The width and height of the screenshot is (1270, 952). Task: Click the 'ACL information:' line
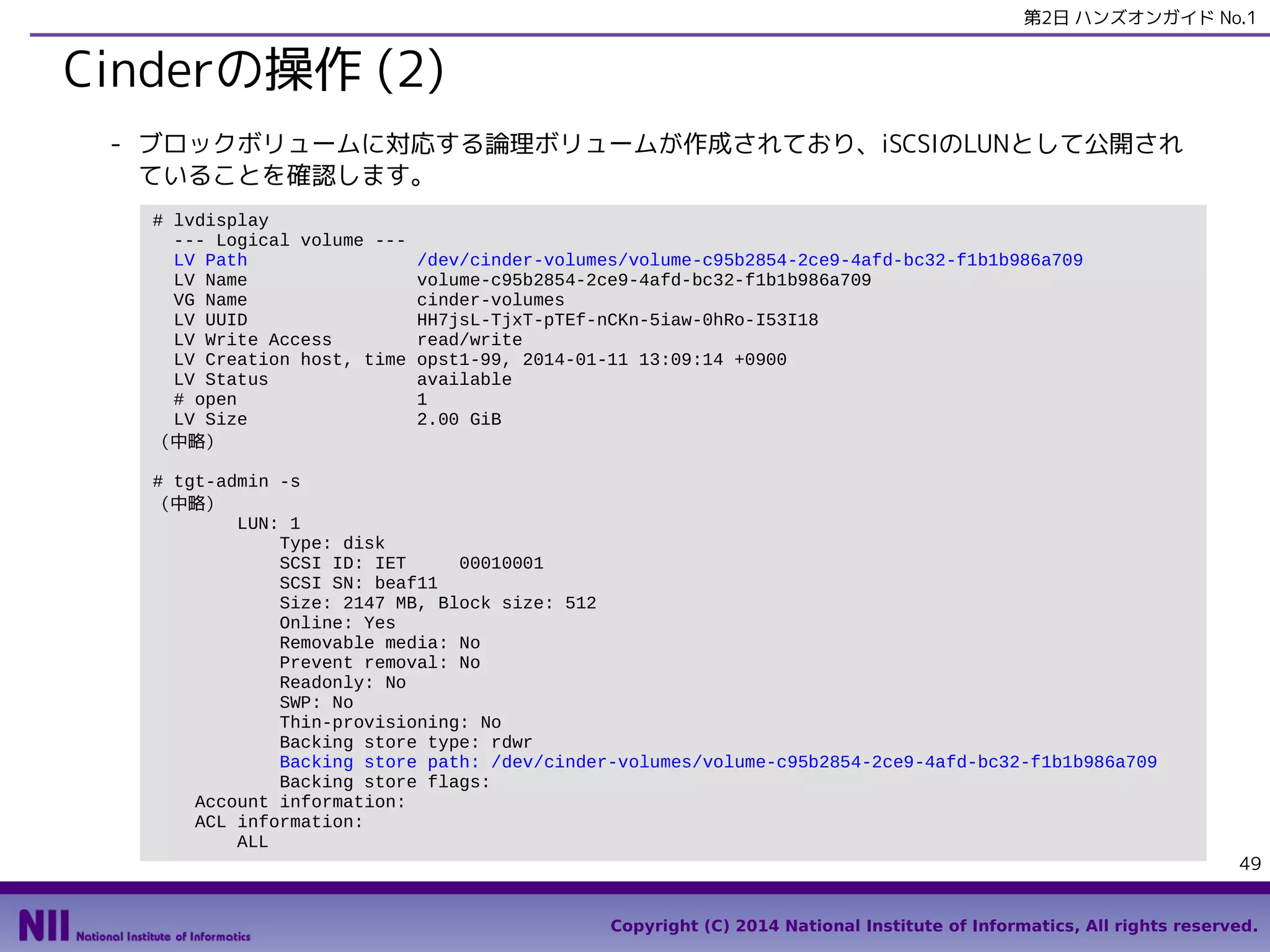click(x=279, y=822)
